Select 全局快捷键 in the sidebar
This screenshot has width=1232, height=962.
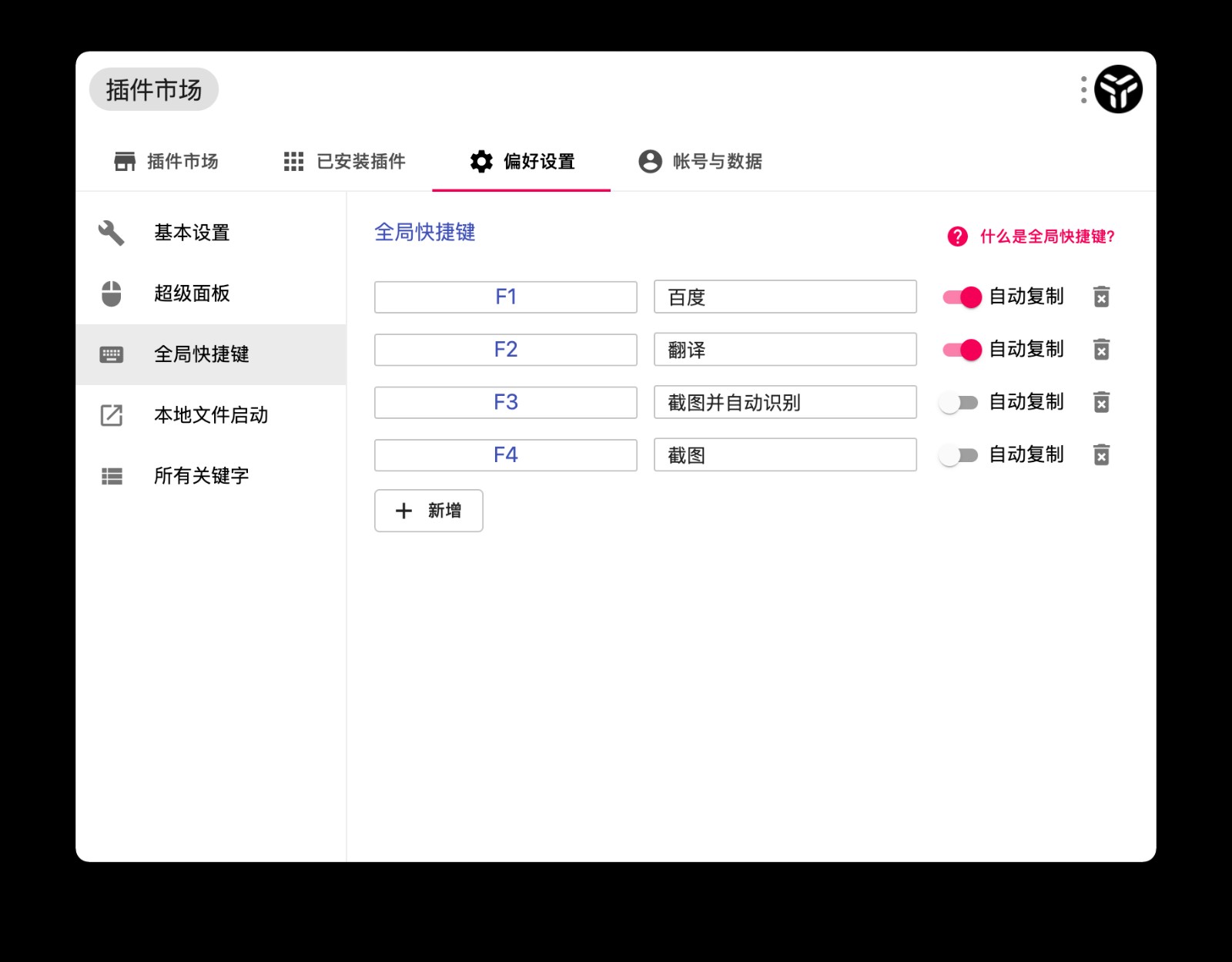tap(211, 354)
